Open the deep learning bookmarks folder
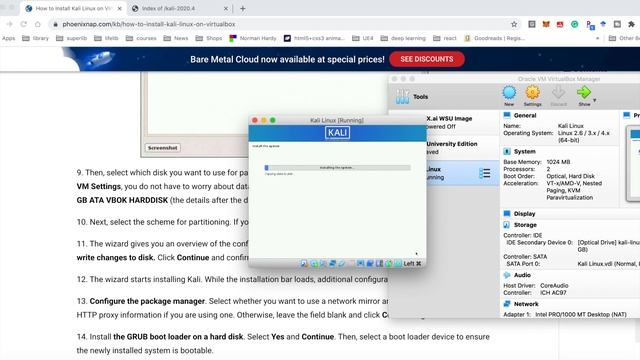The height and width of the screenshot is (360, 640). [403, 38]
